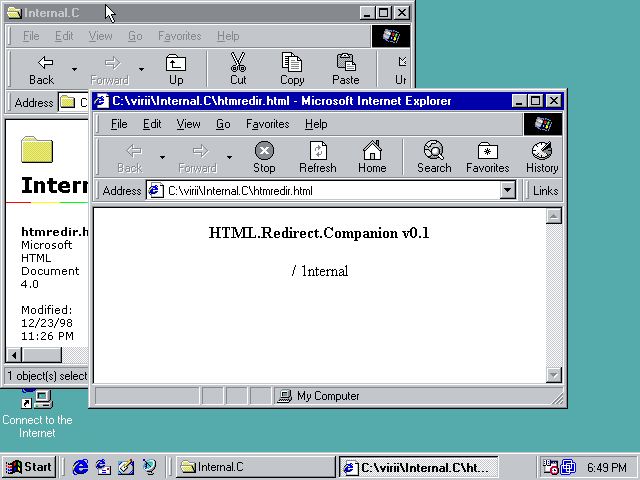Viewport: 640px width, 480px height.
Task: Click HTML.Redirect.Companion v0.1 heading text
Action: [319, 233]
